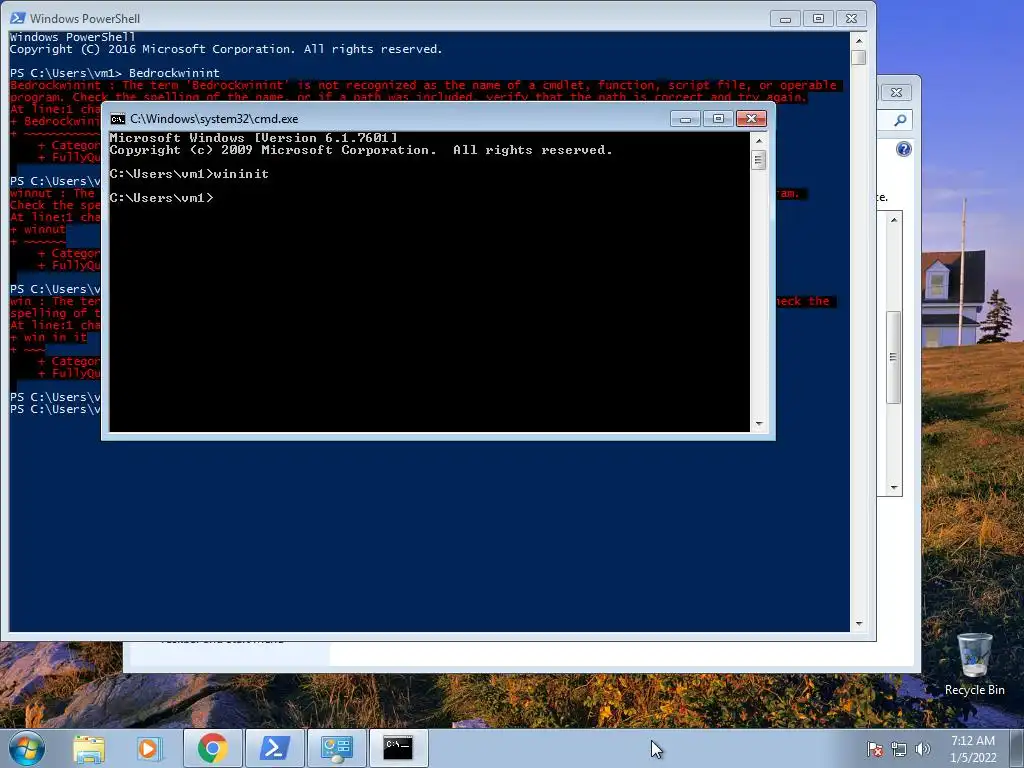Viewport: 1024px width, 768px height.
Task: Click the '+ winnut' error line in PowerShell
Action: tap(38, 229)
